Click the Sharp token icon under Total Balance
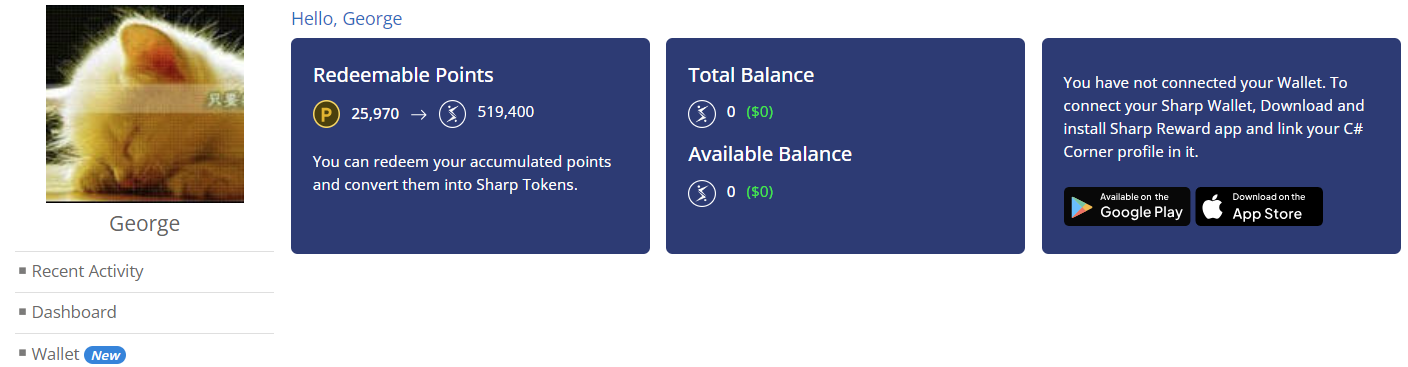The height and width of the screenshot is (367, 1408). [x=702, y=113]
